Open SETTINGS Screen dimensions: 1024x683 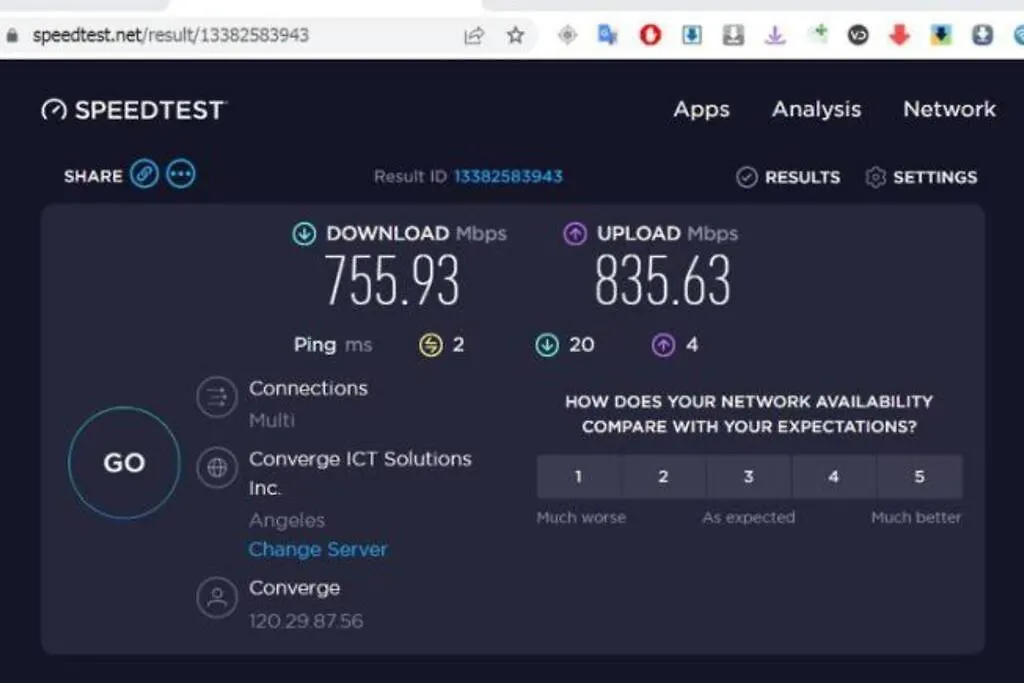(935, 177)
